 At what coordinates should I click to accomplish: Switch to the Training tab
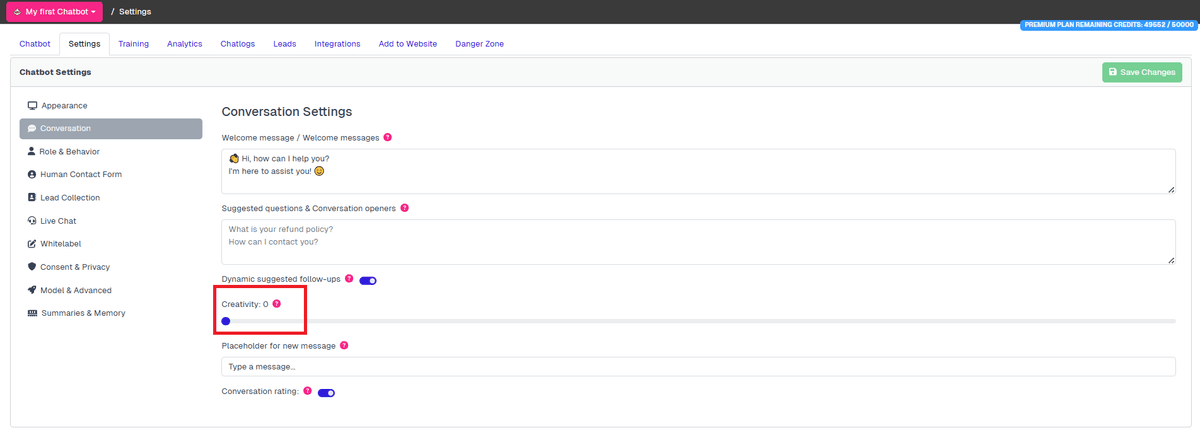133,44
